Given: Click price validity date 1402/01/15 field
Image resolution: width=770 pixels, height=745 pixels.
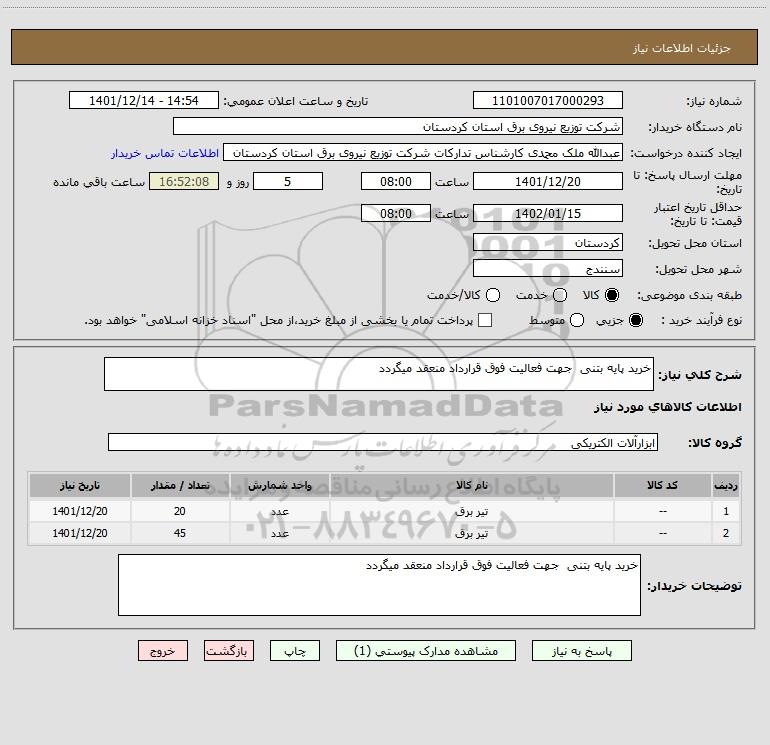Looking at the screenshot, I should tap(548, 213).
